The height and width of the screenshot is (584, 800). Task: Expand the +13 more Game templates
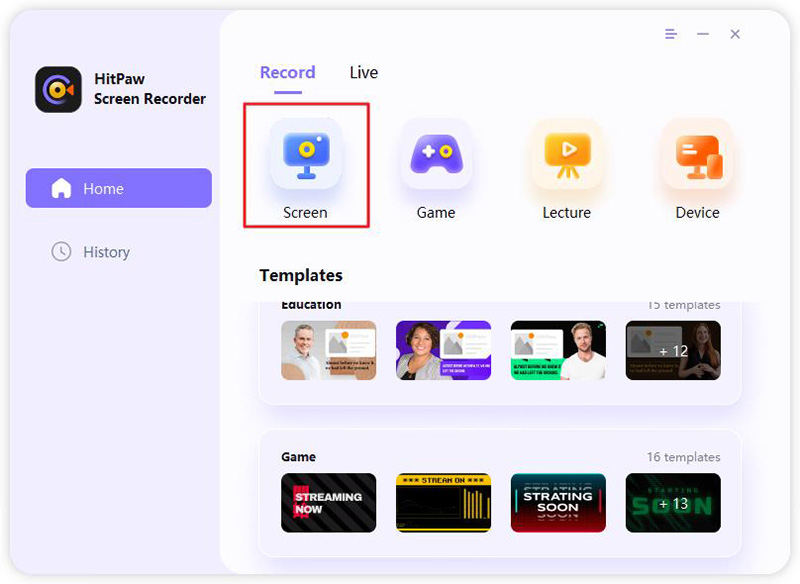click(x=673, y=502)
